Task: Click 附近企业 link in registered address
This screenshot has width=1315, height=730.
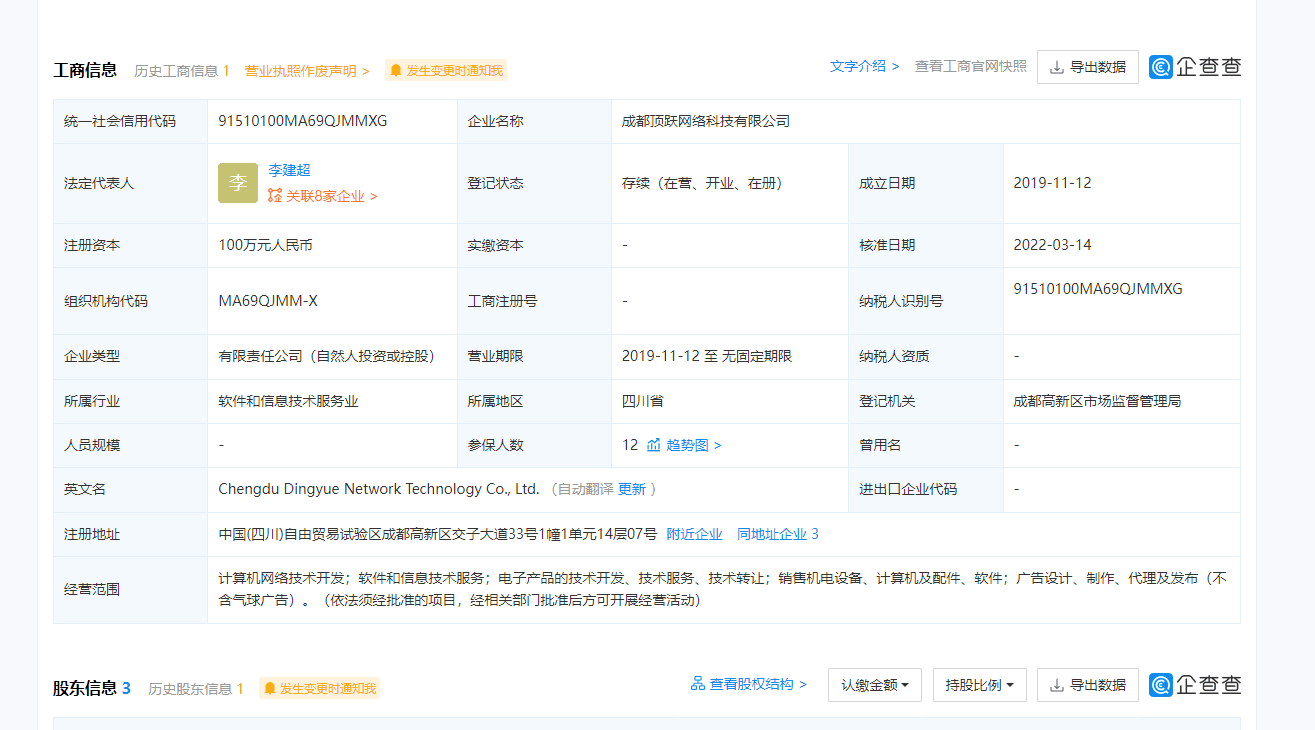Action: click(x=694, y=534)
